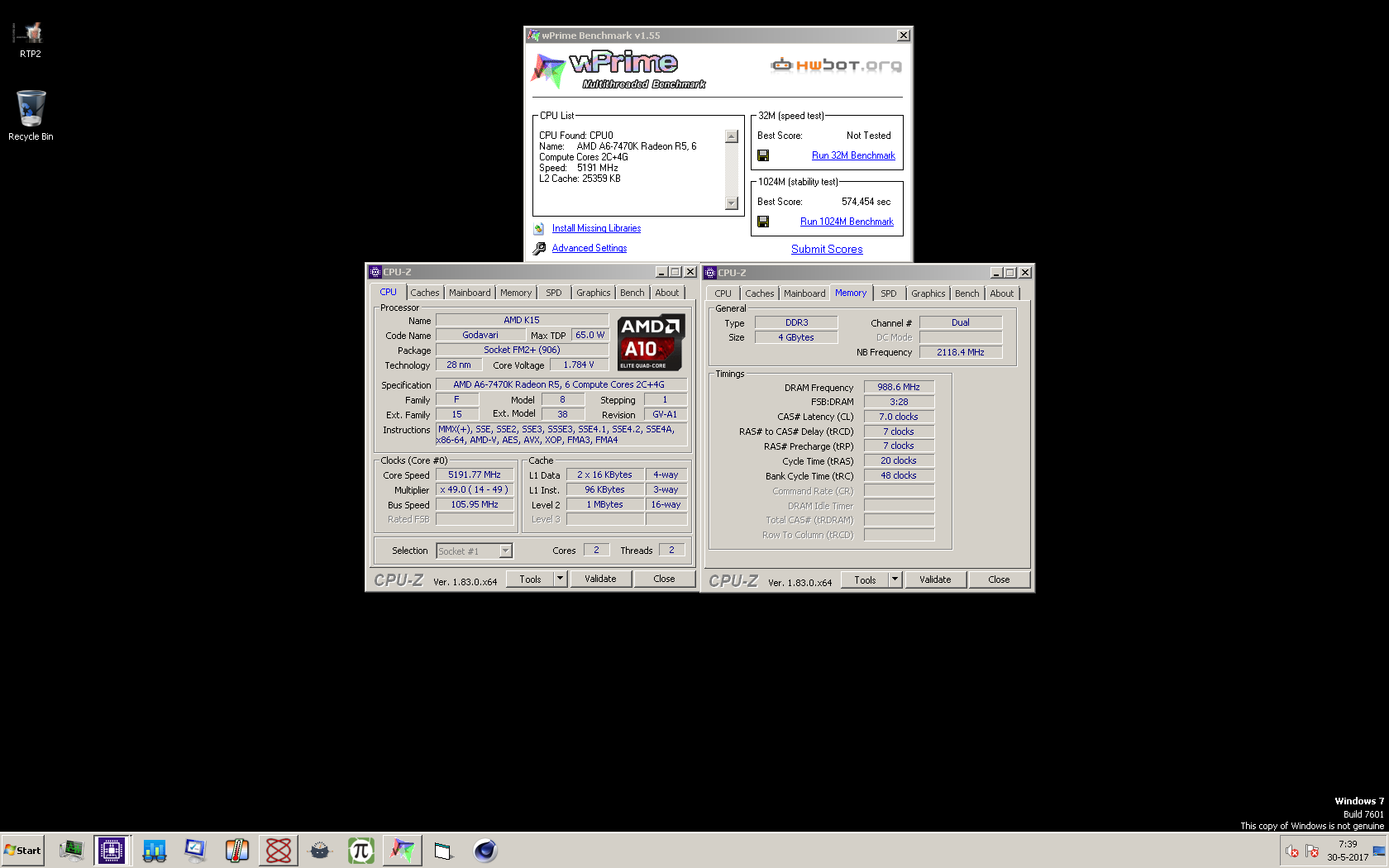This screenshot has width=1389, height=868.
Task: Click the multiplier x 49.0 value
Action: tap(475, 489)
